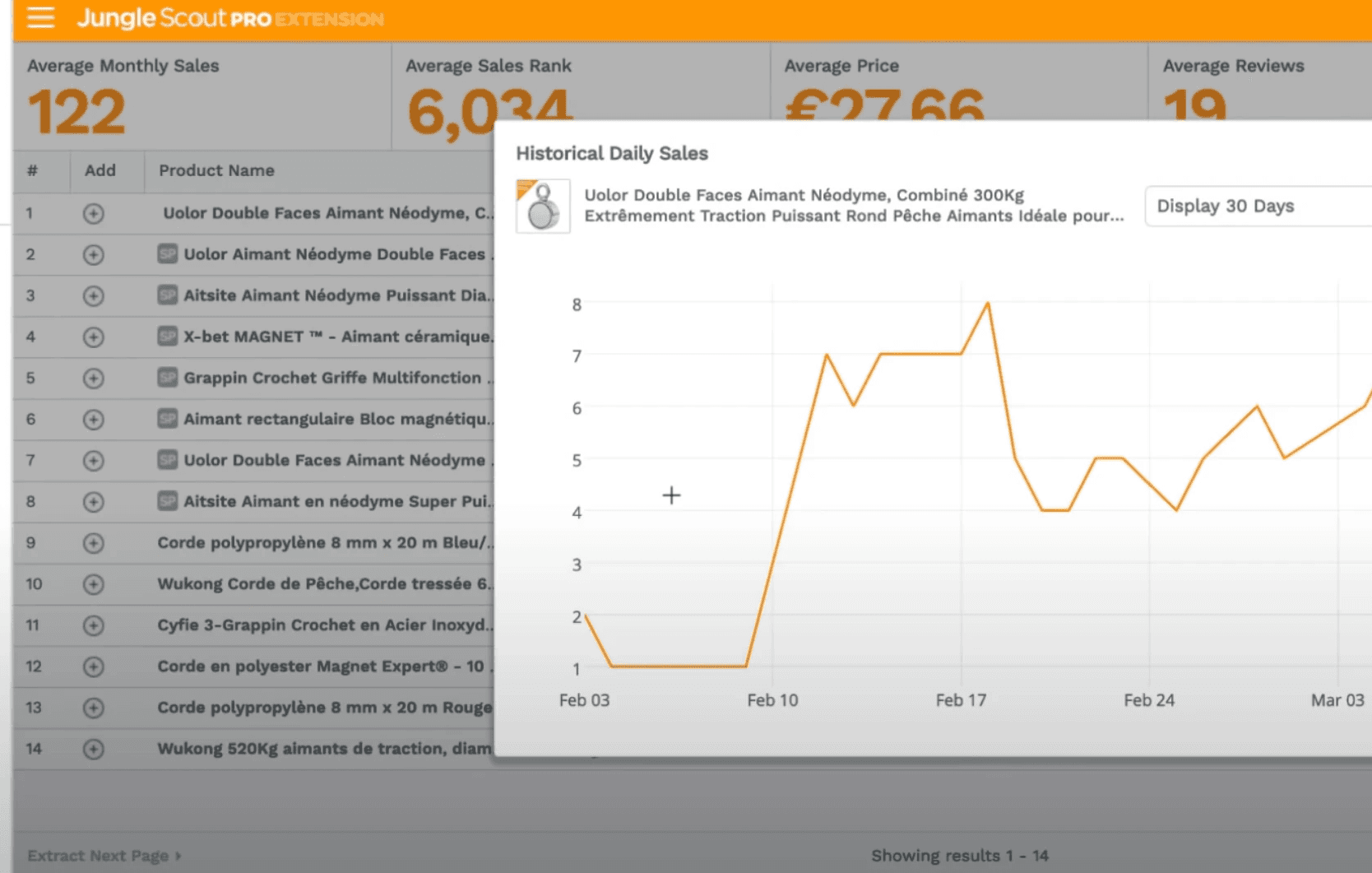The height and width of the screenshot is (873, 1372).
Task: Add row 12 Corde en polyester Magnet Expert
Action: [94, 666]
